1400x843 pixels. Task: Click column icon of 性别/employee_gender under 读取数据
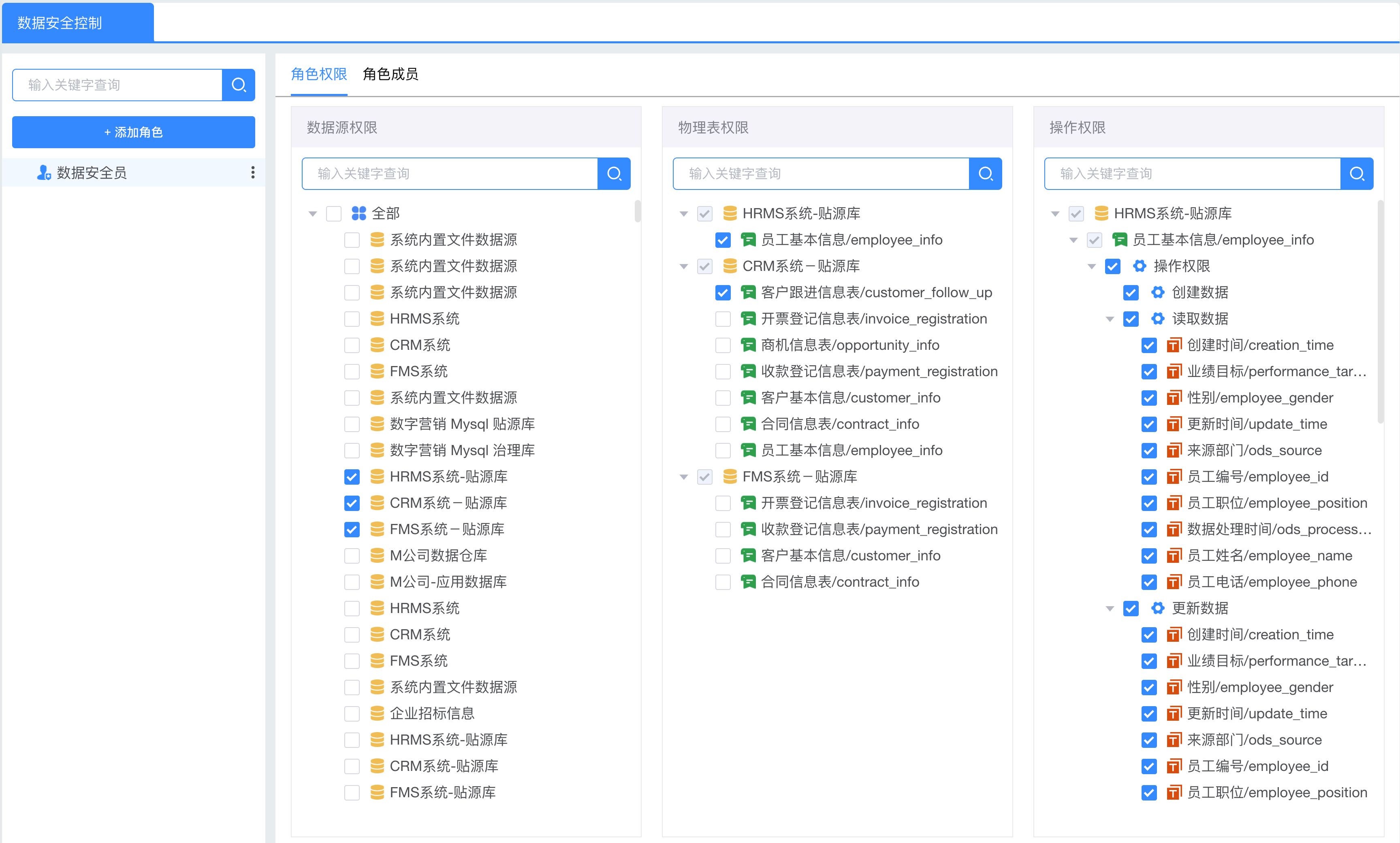click(x=1174, y=398)
